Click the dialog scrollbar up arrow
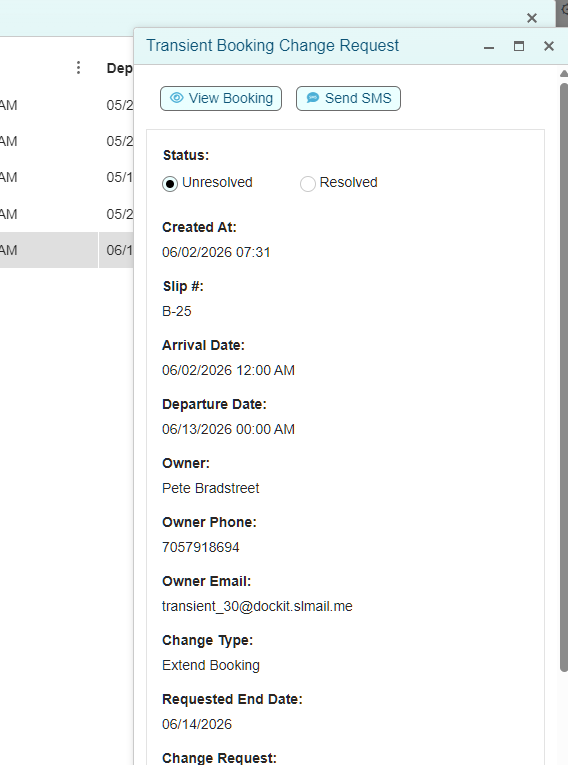 point(564,74)
